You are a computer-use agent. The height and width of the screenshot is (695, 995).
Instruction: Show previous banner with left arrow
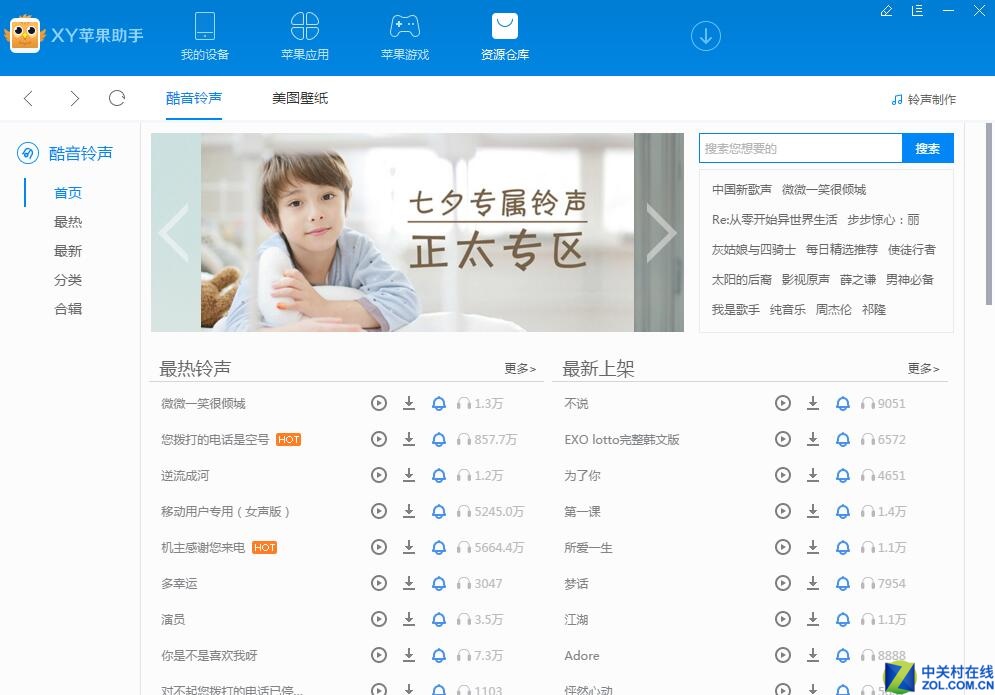click(x=174, y=232)
